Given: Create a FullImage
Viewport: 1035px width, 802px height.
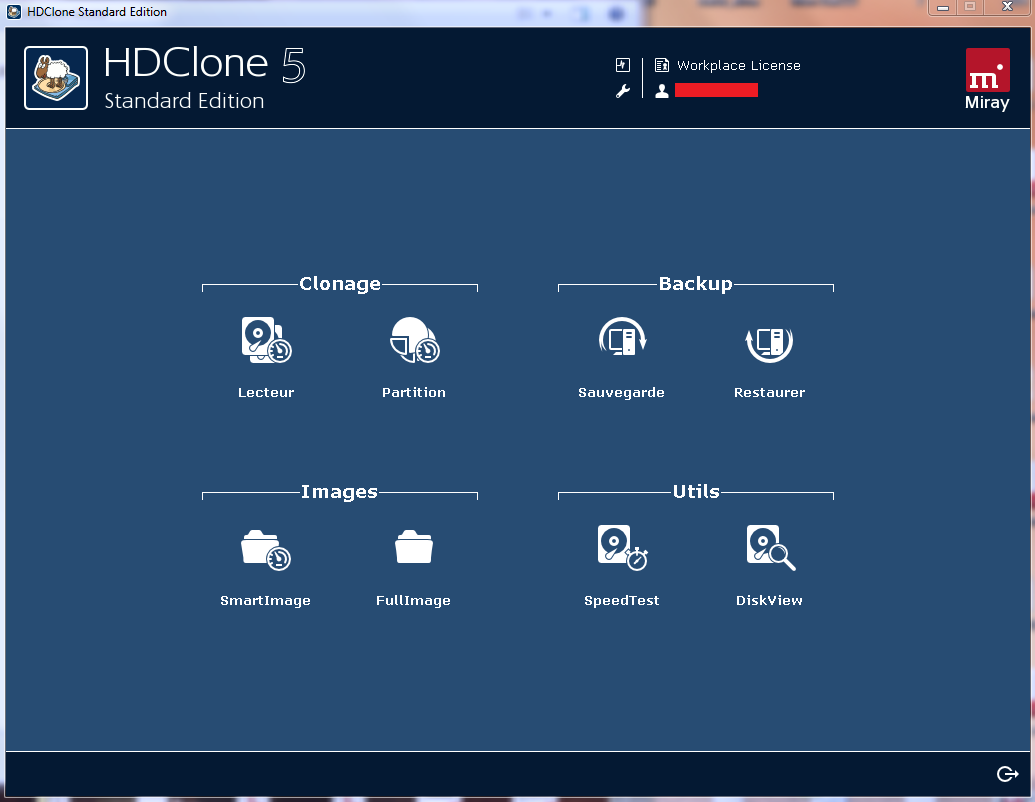Looking at the screenshot, I should pos(414,547).
